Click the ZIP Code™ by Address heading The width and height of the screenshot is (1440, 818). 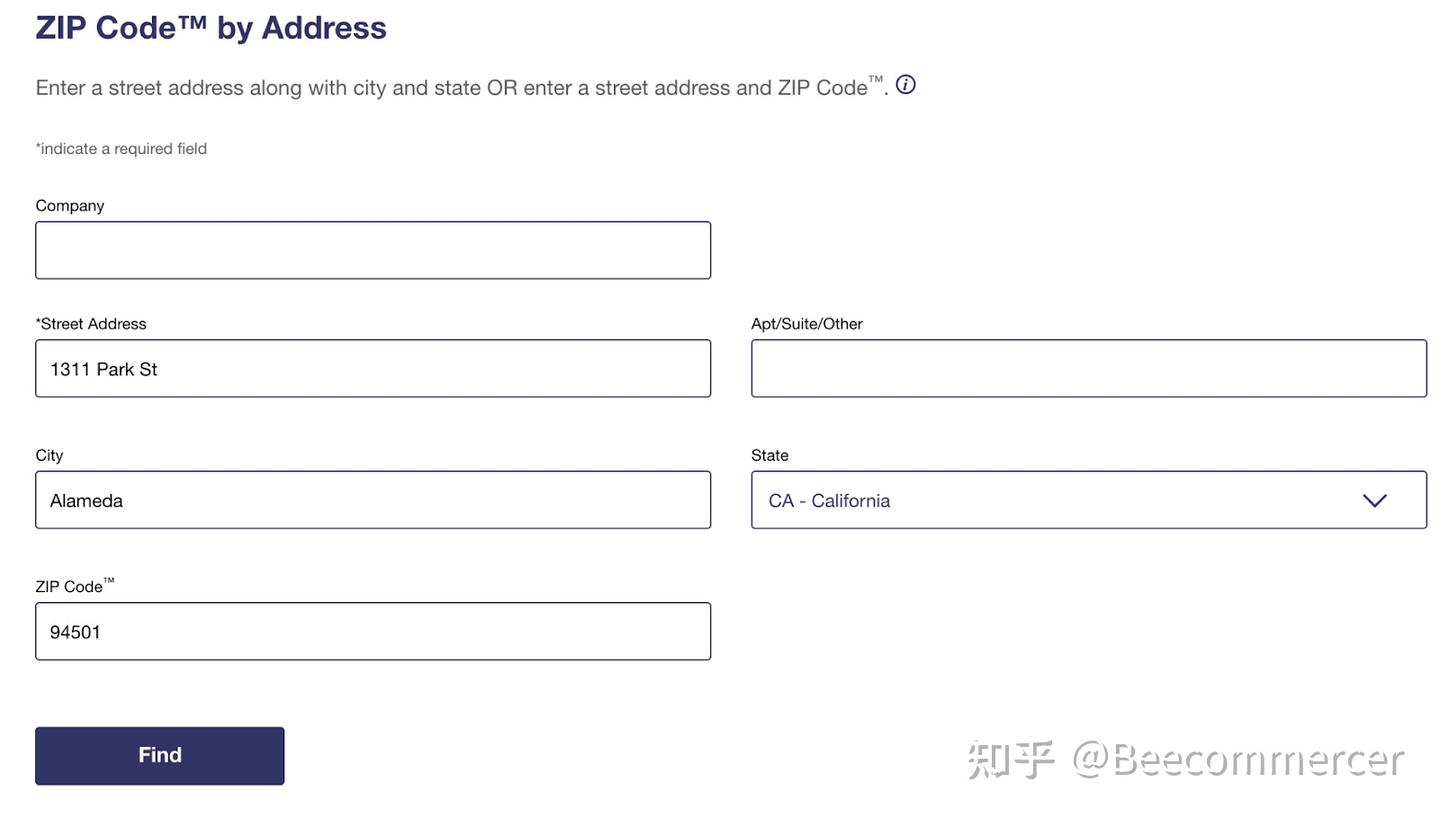(x=211, y=27)
